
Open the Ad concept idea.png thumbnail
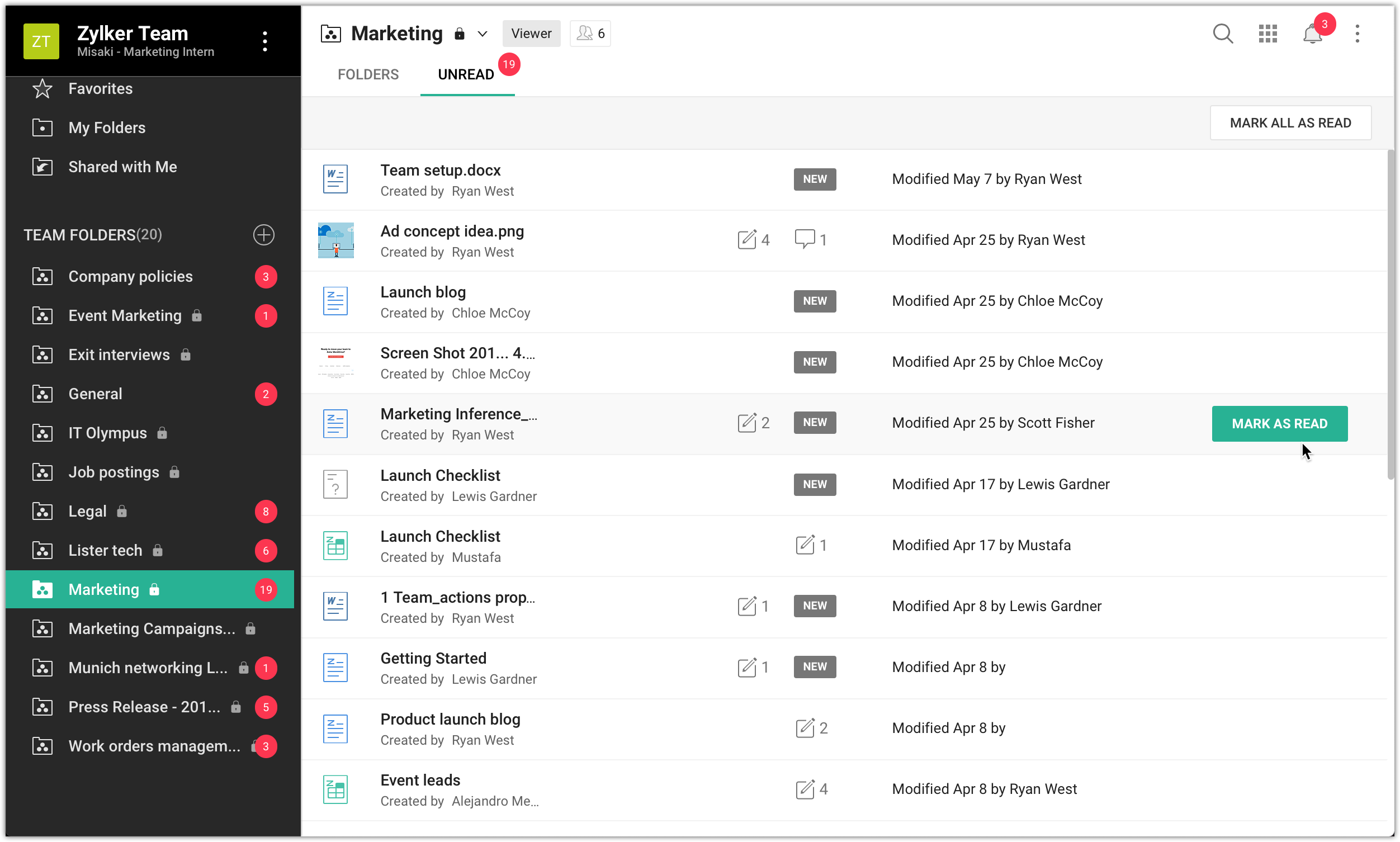336,240
